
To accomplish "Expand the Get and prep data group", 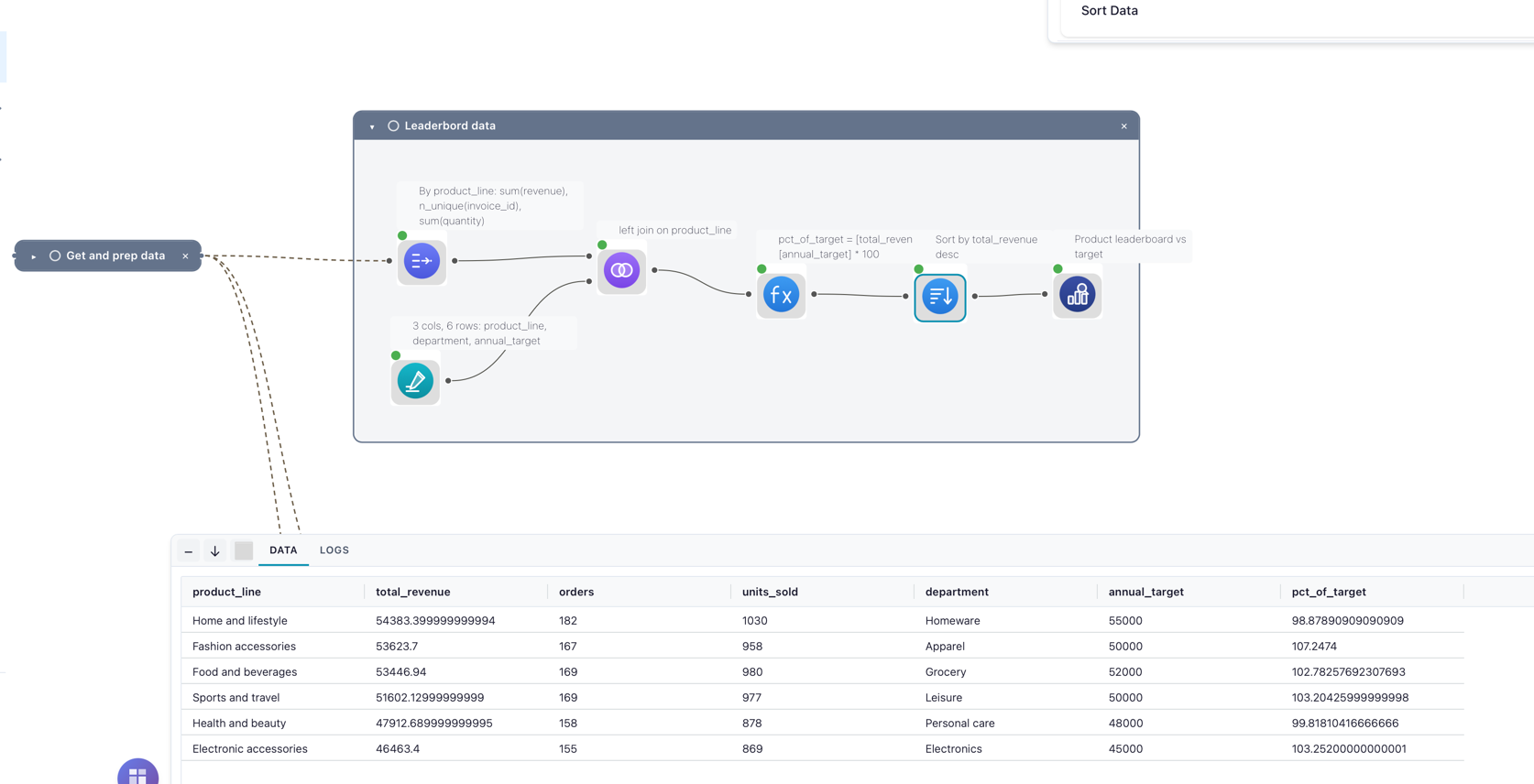I will coord(34,256).
